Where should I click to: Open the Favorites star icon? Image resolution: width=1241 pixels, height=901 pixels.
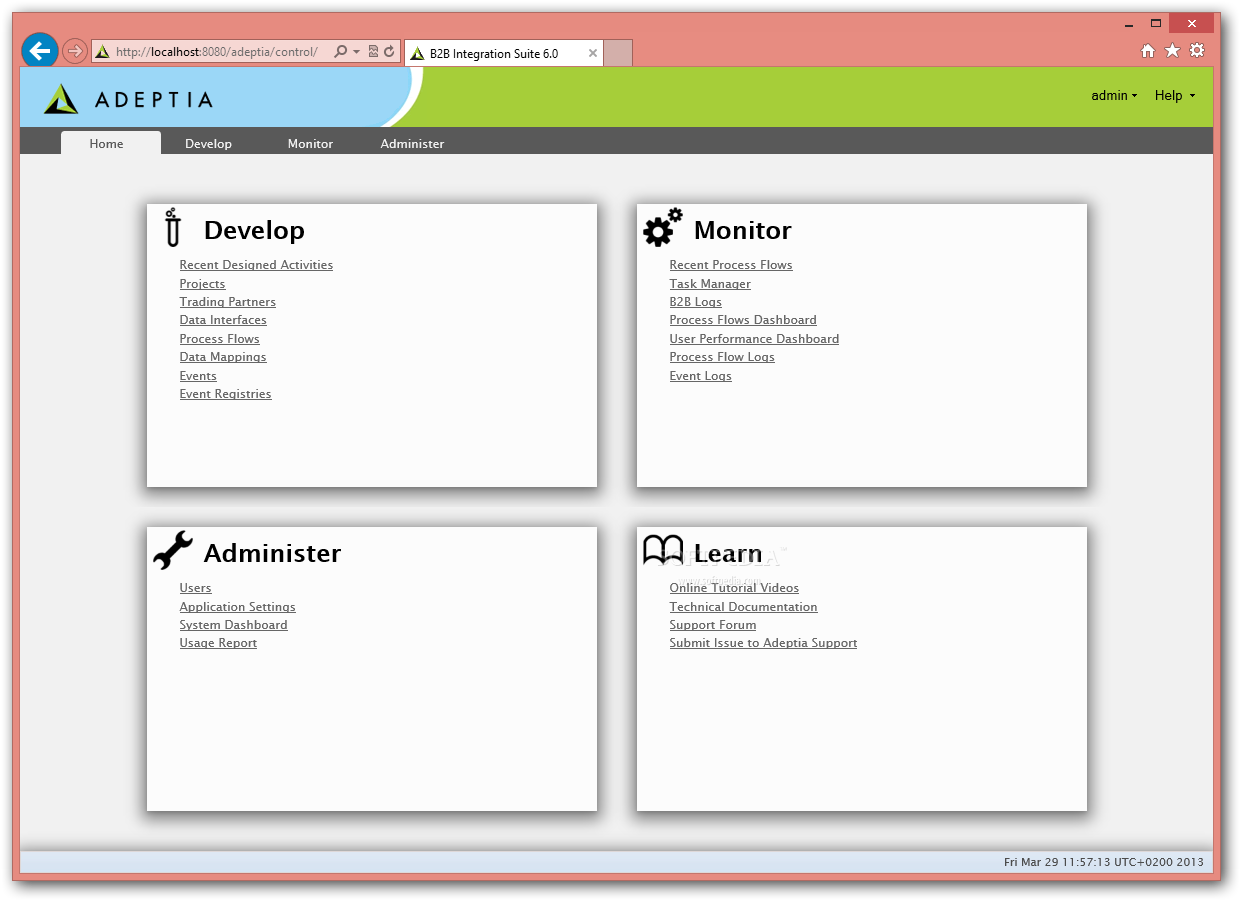(x=1172, y=51)
